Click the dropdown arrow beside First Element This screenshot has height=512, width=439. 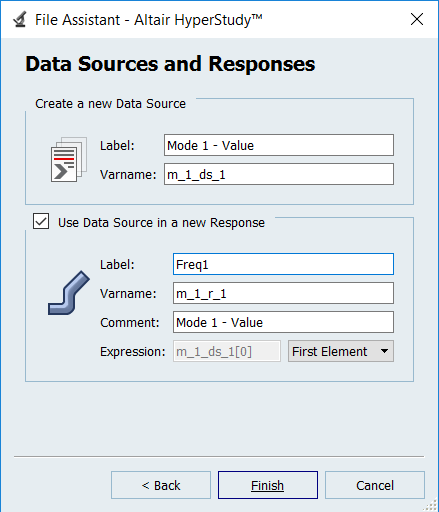click(384, 351)
